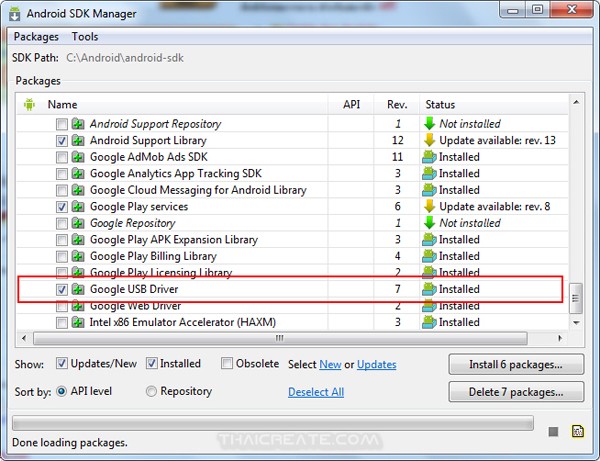Check the Google Repository checkbox
The image size is (600, 461).
(62, 223)
